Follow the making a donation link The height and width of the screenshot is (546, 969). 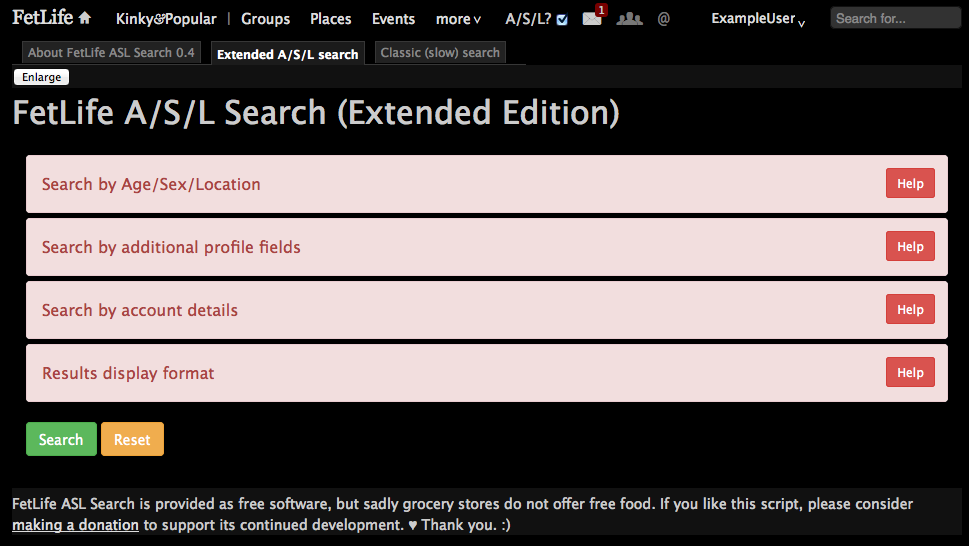(75, 525)
